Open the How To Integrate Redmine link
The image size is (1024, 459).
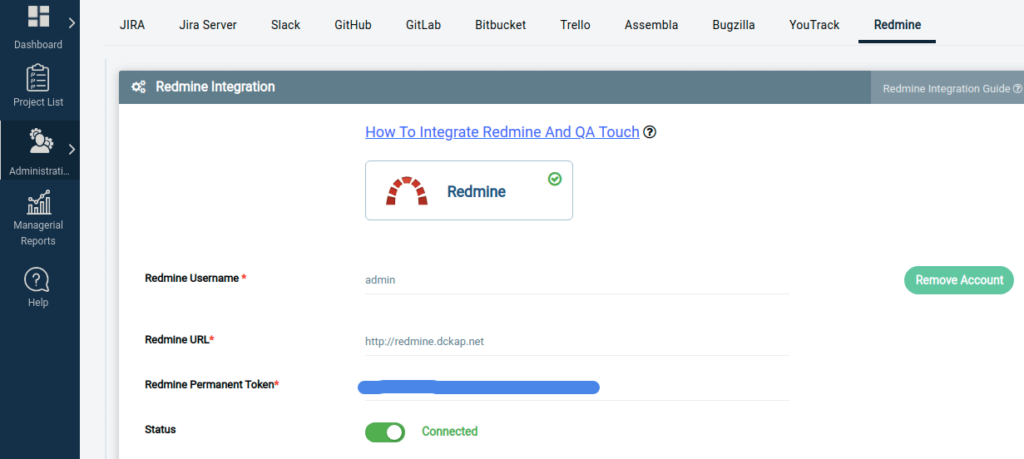coord(502,132)
